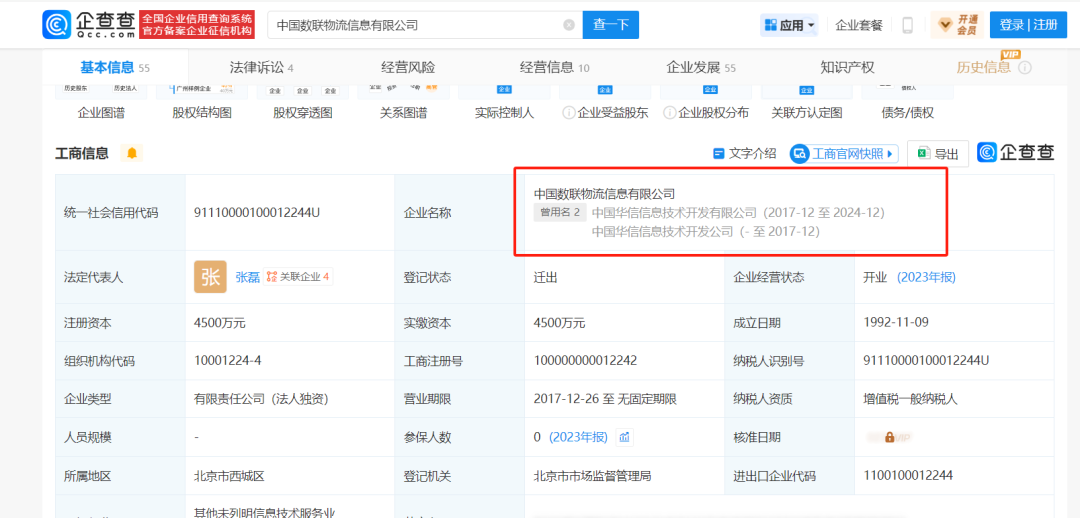Click the 关联企业 4 tag
Screen dimensions: 1080x518
click(x=298, y=277)
